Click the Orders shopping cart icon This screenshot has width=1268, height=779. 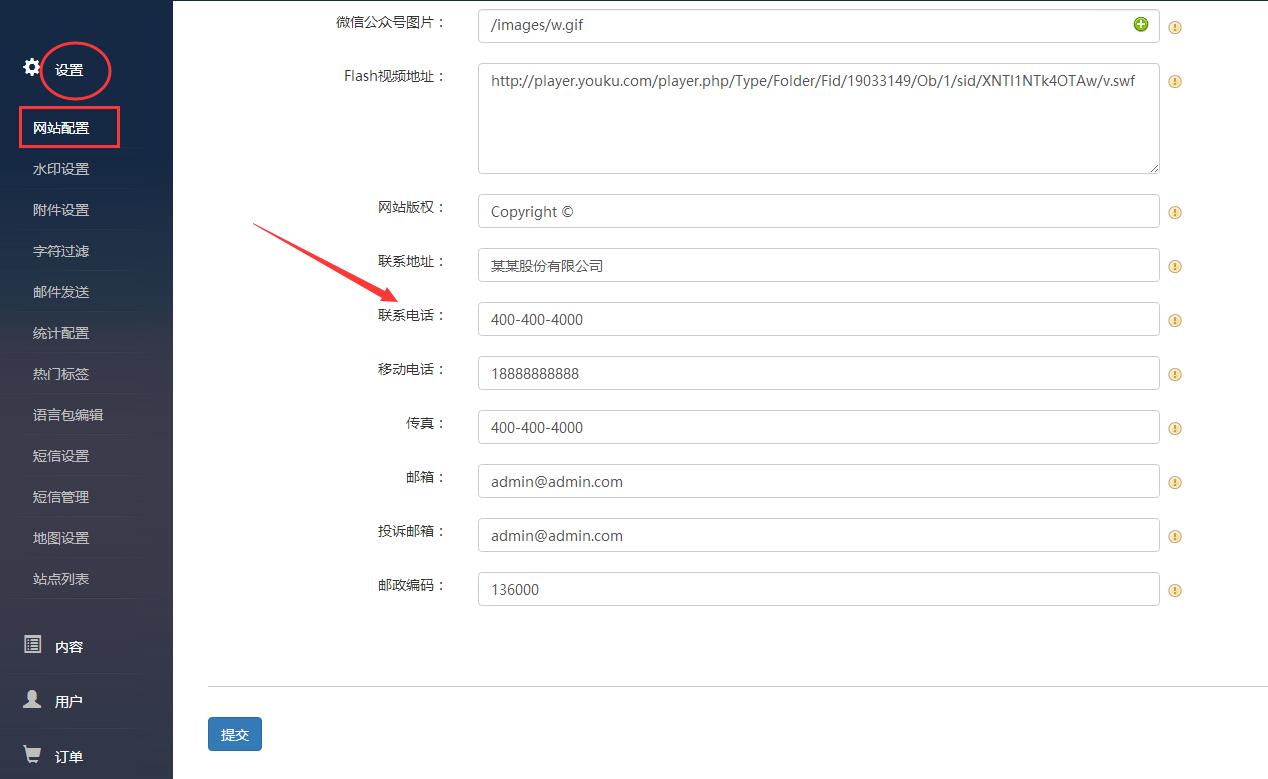[32, 754]
